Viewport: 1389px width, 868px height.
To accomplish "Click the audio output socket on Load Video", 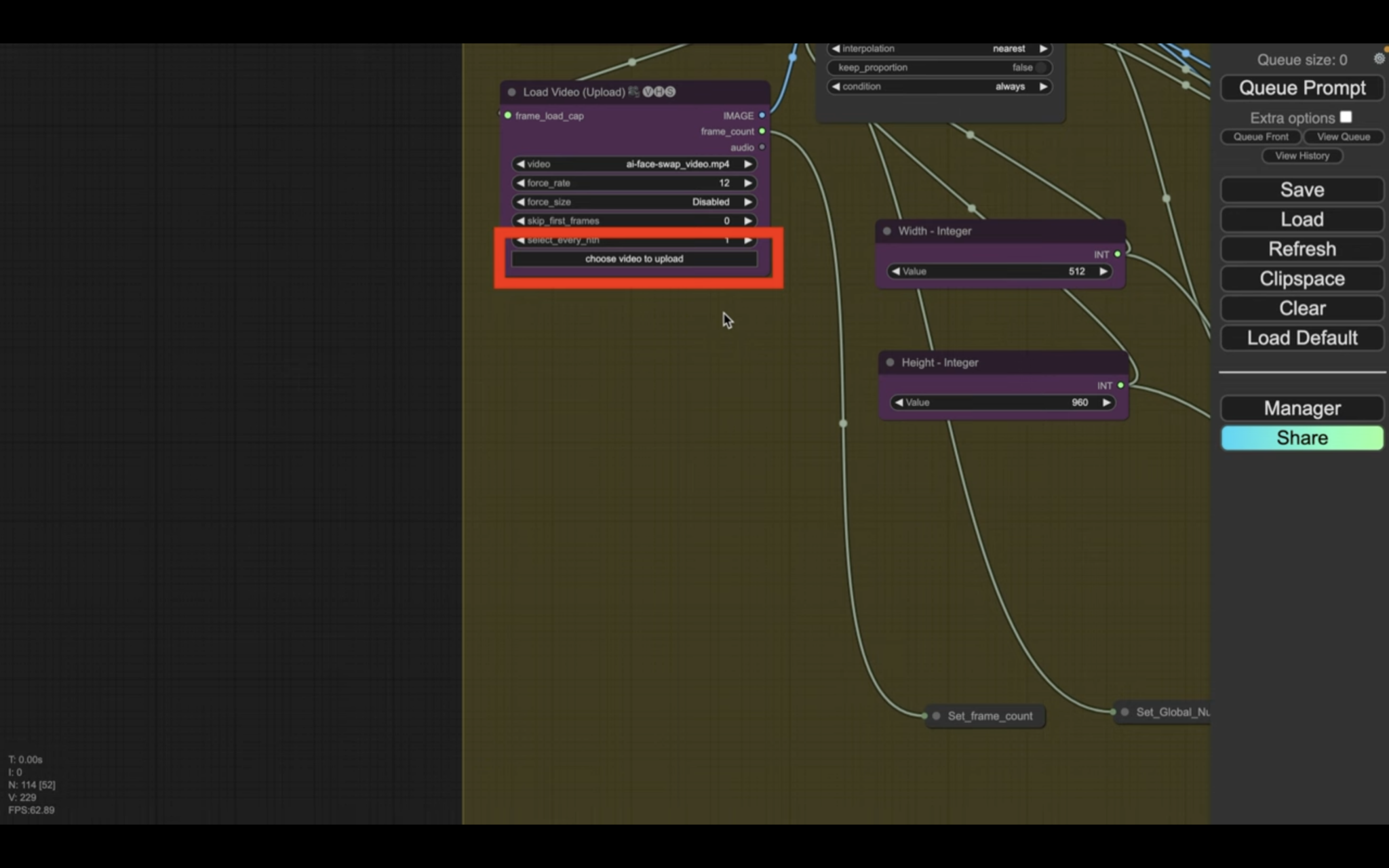I will pyautogui.click(x=762, y=147).
